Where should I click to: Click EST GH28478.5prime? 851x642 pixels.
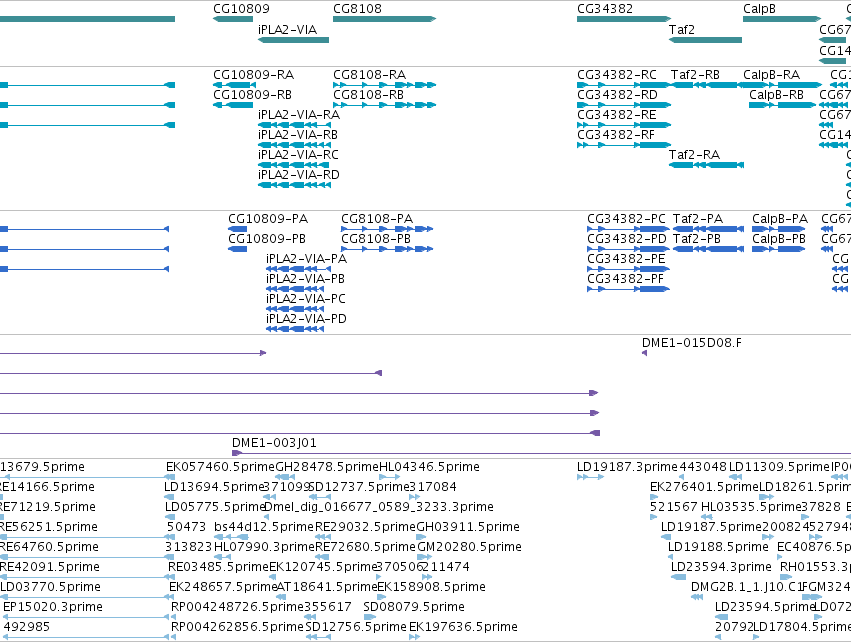327,467
